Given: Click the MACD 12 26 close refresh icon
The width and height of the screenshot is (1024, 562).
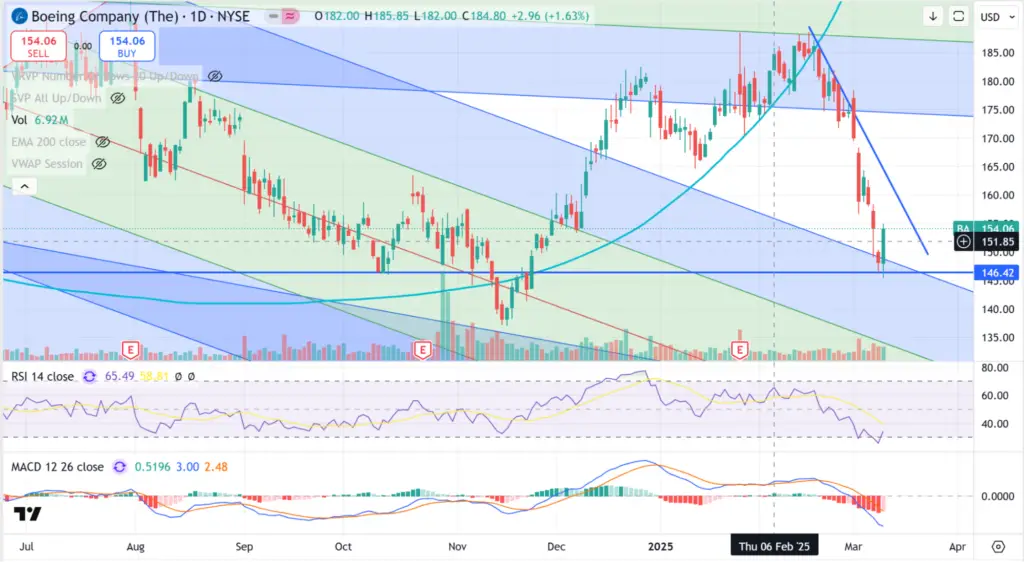Looking at the screenshot, I should tap(120, 467).
